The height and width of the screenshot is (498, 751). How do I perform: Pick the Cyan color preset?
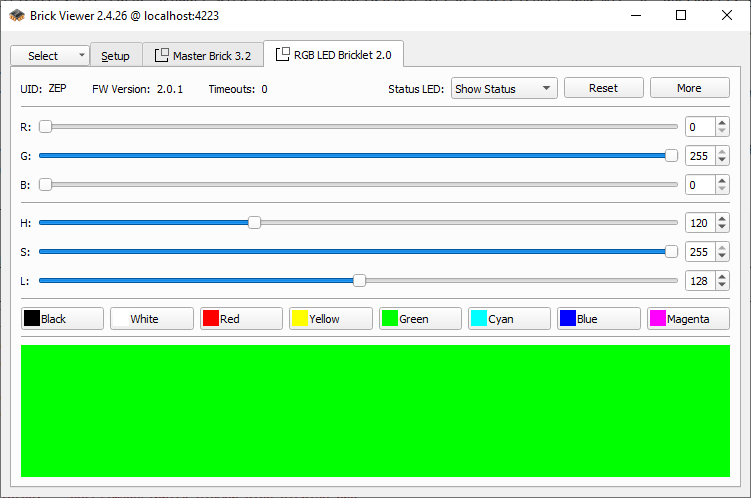[x=509, y=319]
